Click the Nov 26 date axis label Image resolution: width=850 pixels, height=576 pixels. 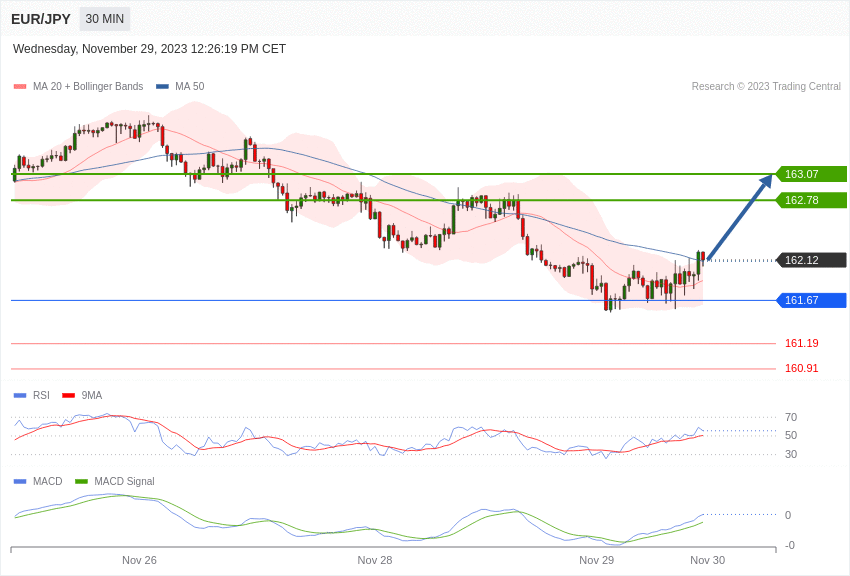tap(139, 560)
